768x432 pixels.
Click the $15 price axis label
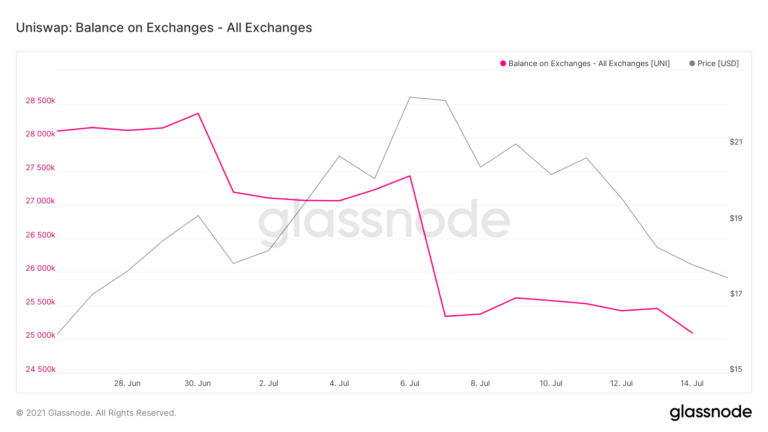736,370
